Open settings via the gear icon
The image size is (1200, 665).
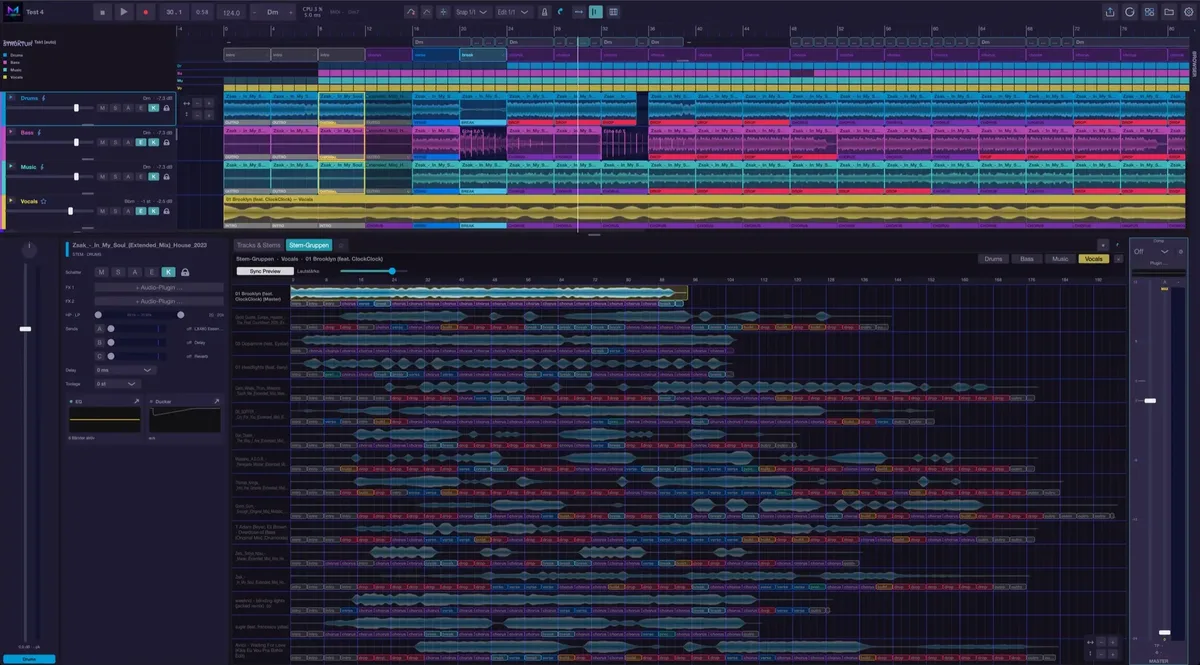(x=1187, y=12)
